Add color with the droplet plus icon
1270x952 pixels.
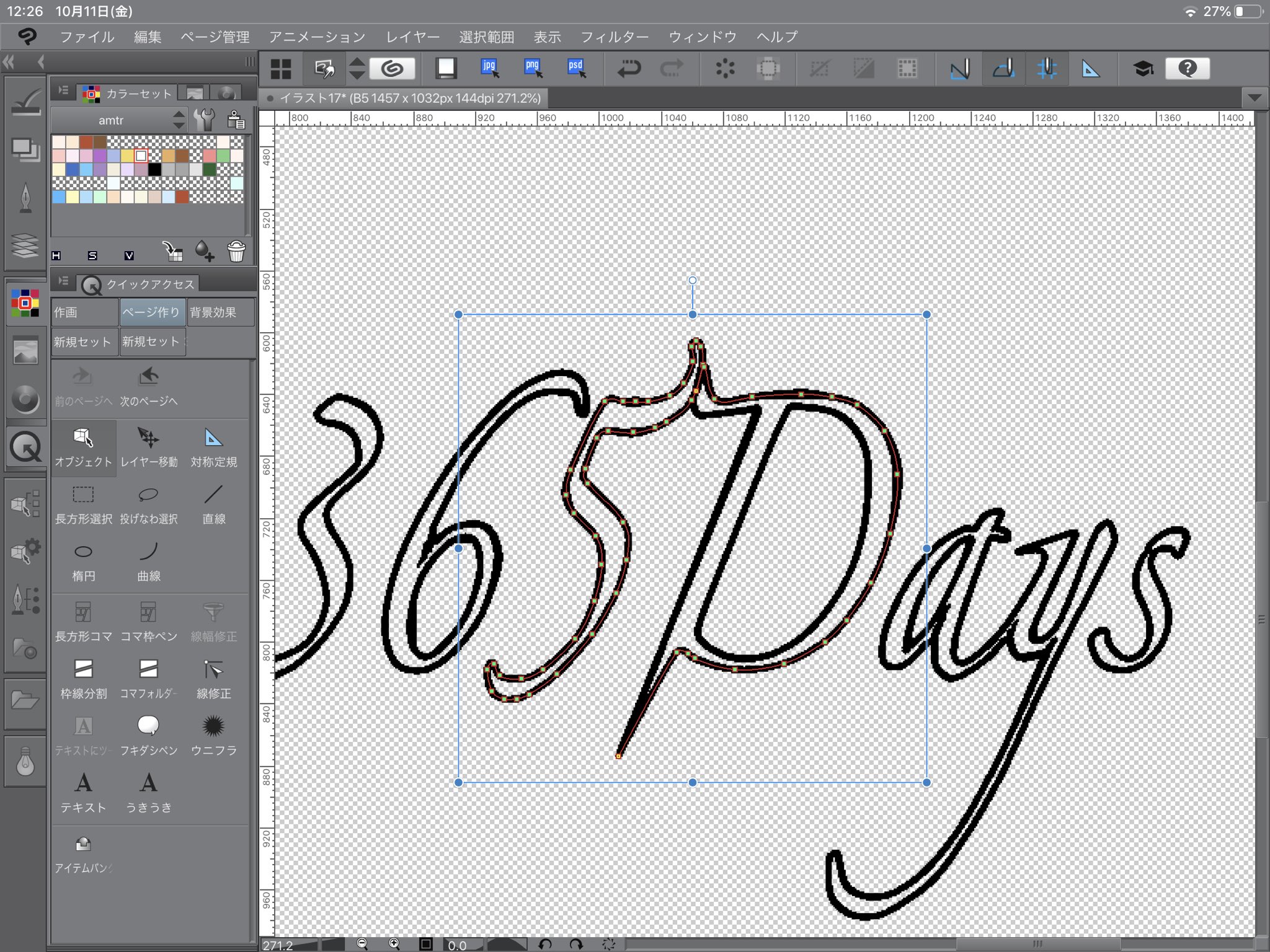[204, 251]
